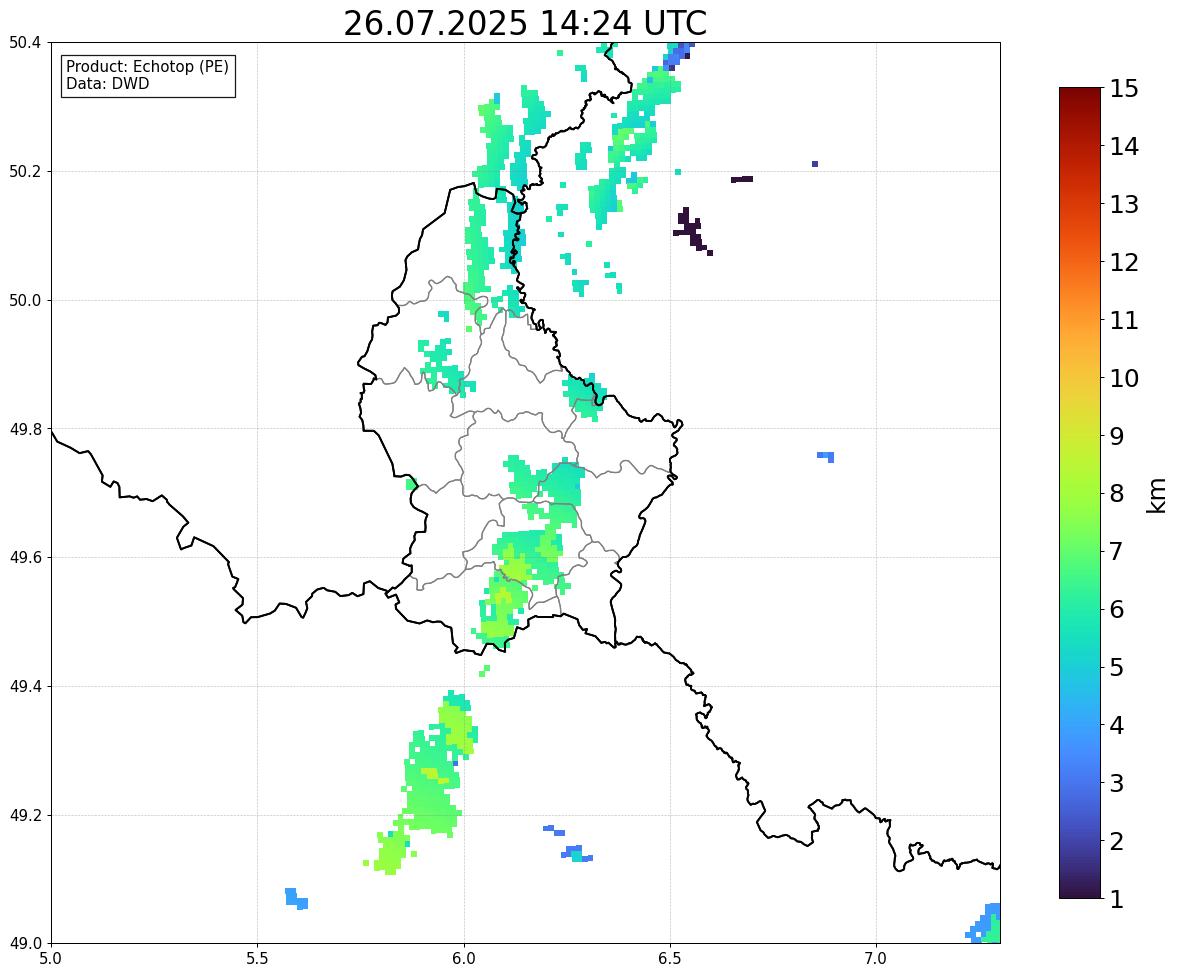Click the x-axis longitude label 6.5
This screenshot has width=1178, height=976.
click(670, 959)
